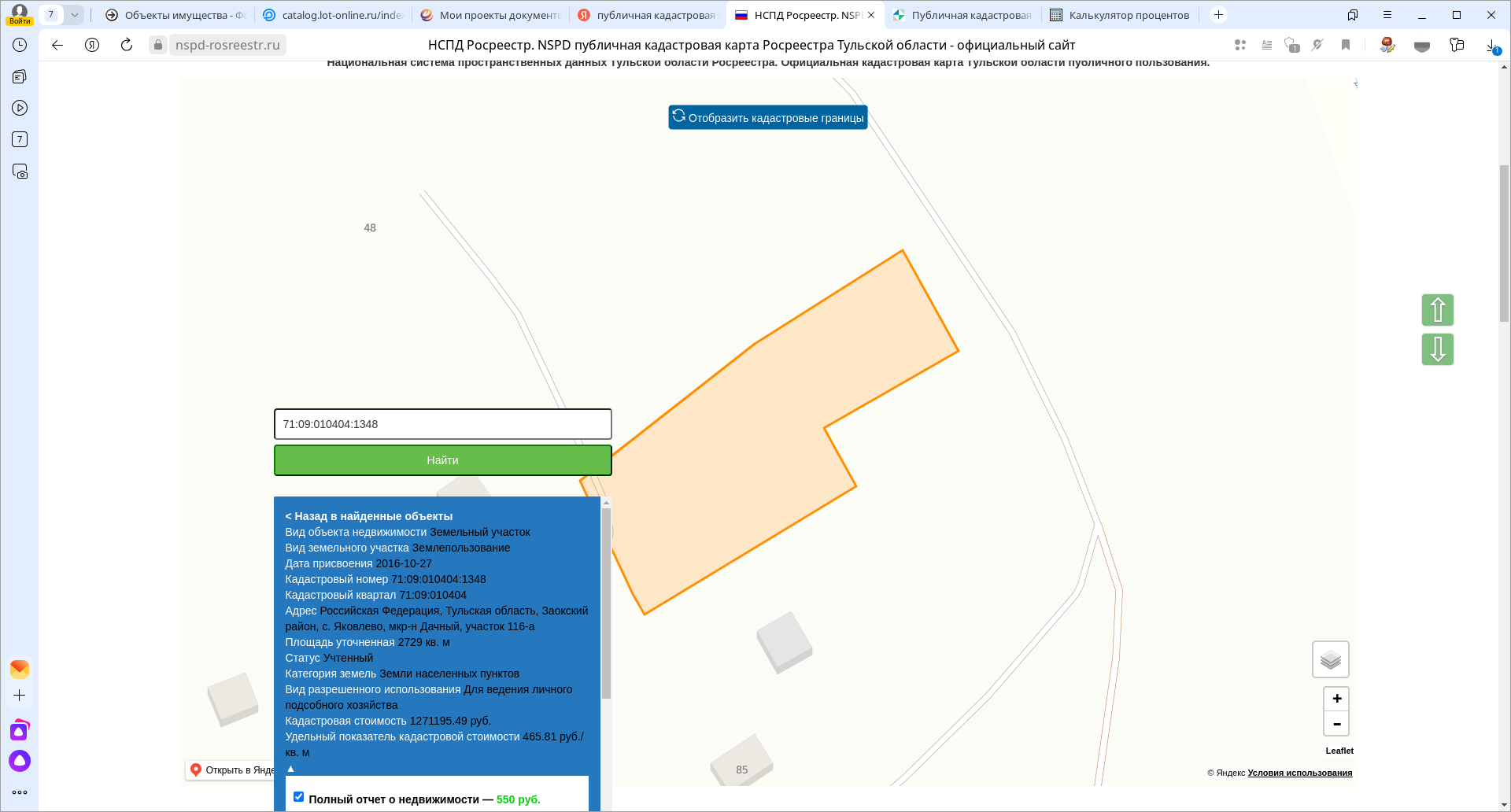The image size is (1511, 812).
Task: Switch to the Калькулятор процентов tab
Action: tap(1120, 15)
